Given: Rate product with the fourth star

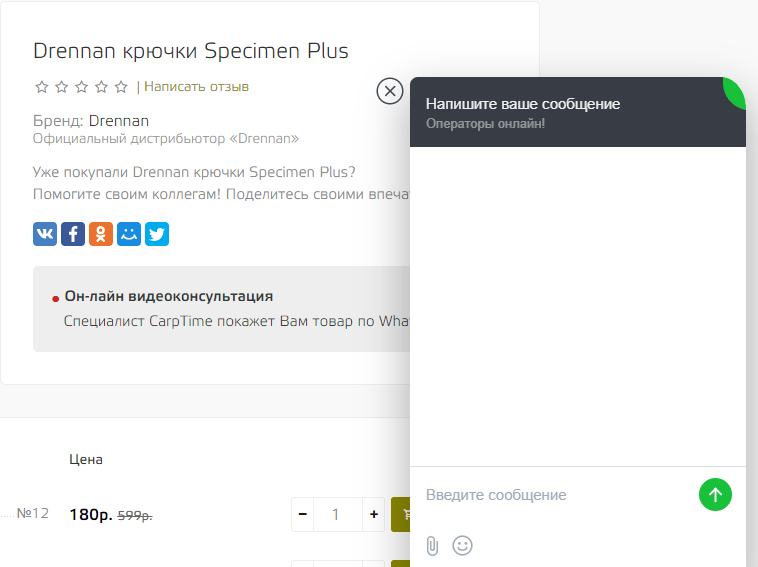Looking at the screenshot, I should click(102, 87).
